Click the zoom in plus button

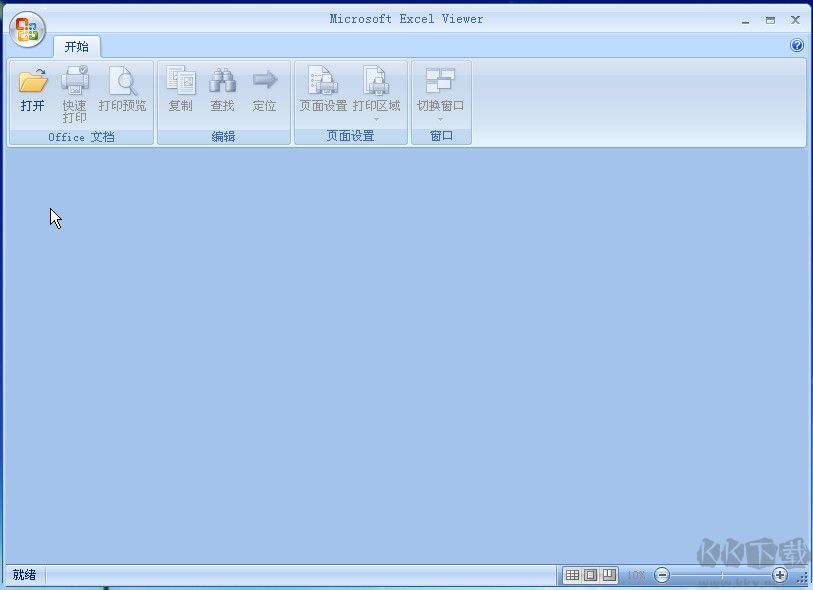point(779,575)
